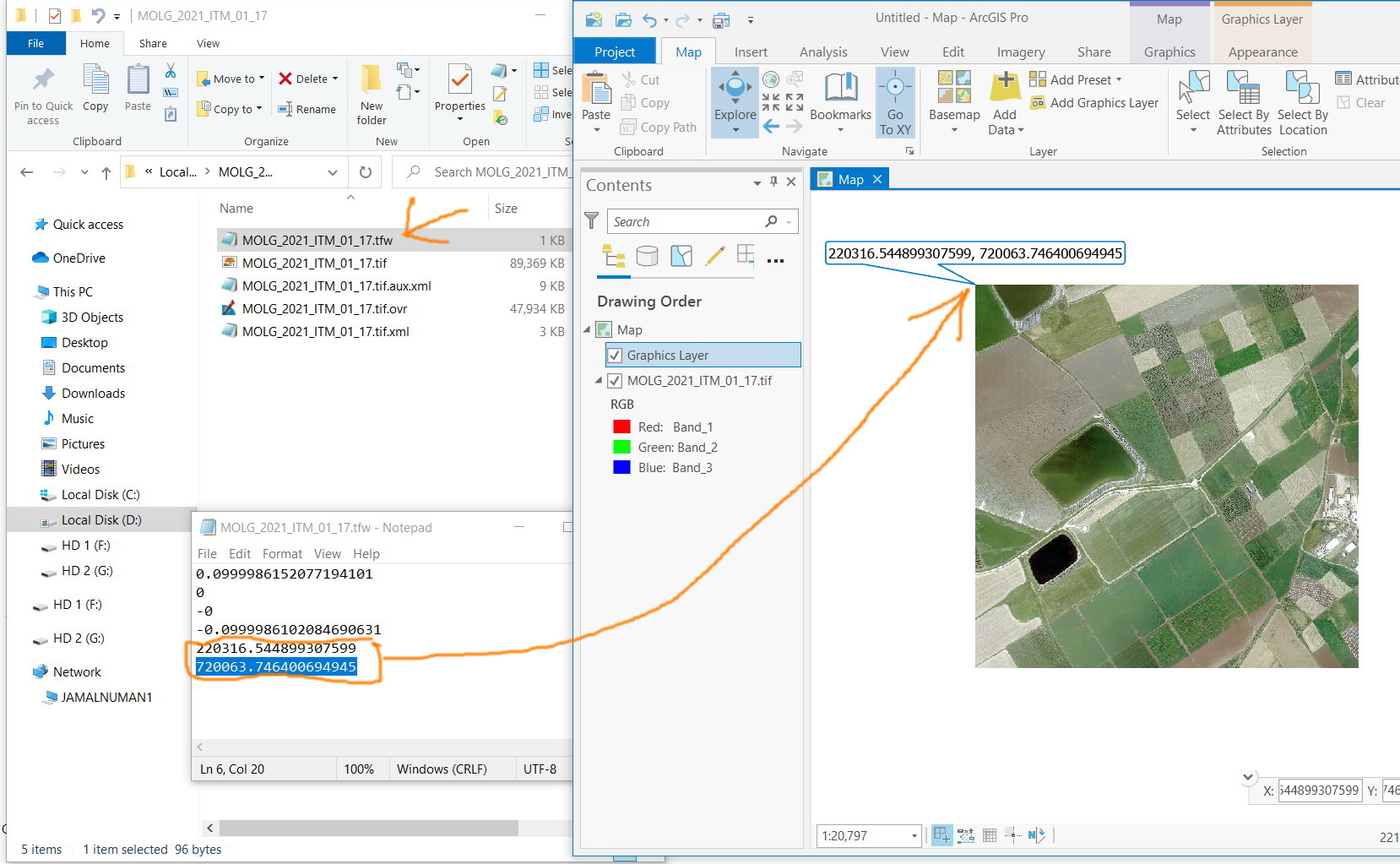Click the Explore navigation tool in ArcGIS Pro
Image resolution: width=1400 pixels, height=864 pixels.
click(735, 102)
